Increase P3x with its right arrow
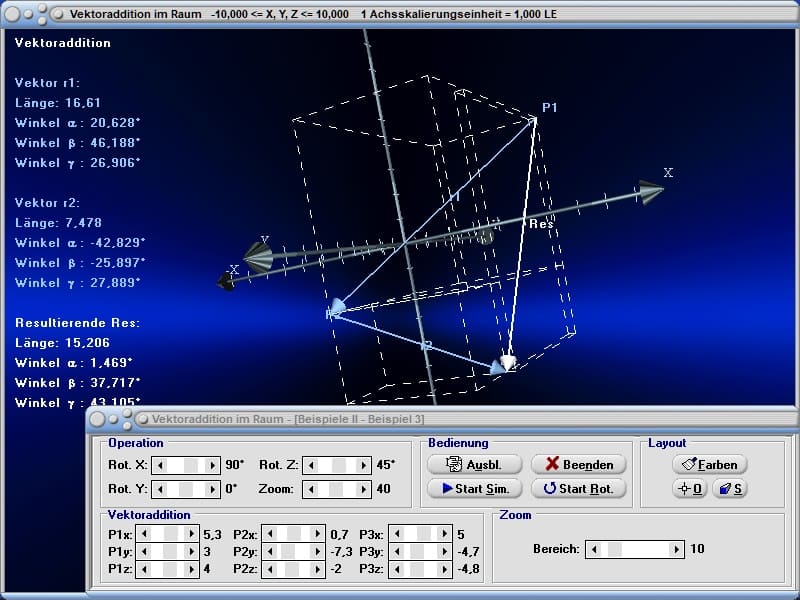Viewport: 800px width, 600px height. (x=445, y=534)
